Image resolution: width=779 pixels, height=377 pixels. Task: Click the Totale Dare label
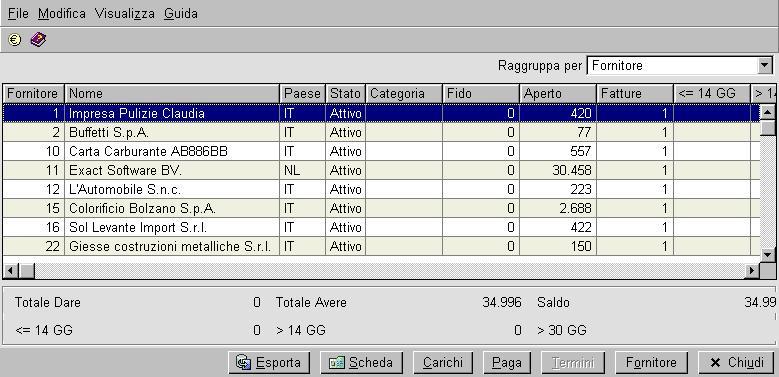(48, 302)
